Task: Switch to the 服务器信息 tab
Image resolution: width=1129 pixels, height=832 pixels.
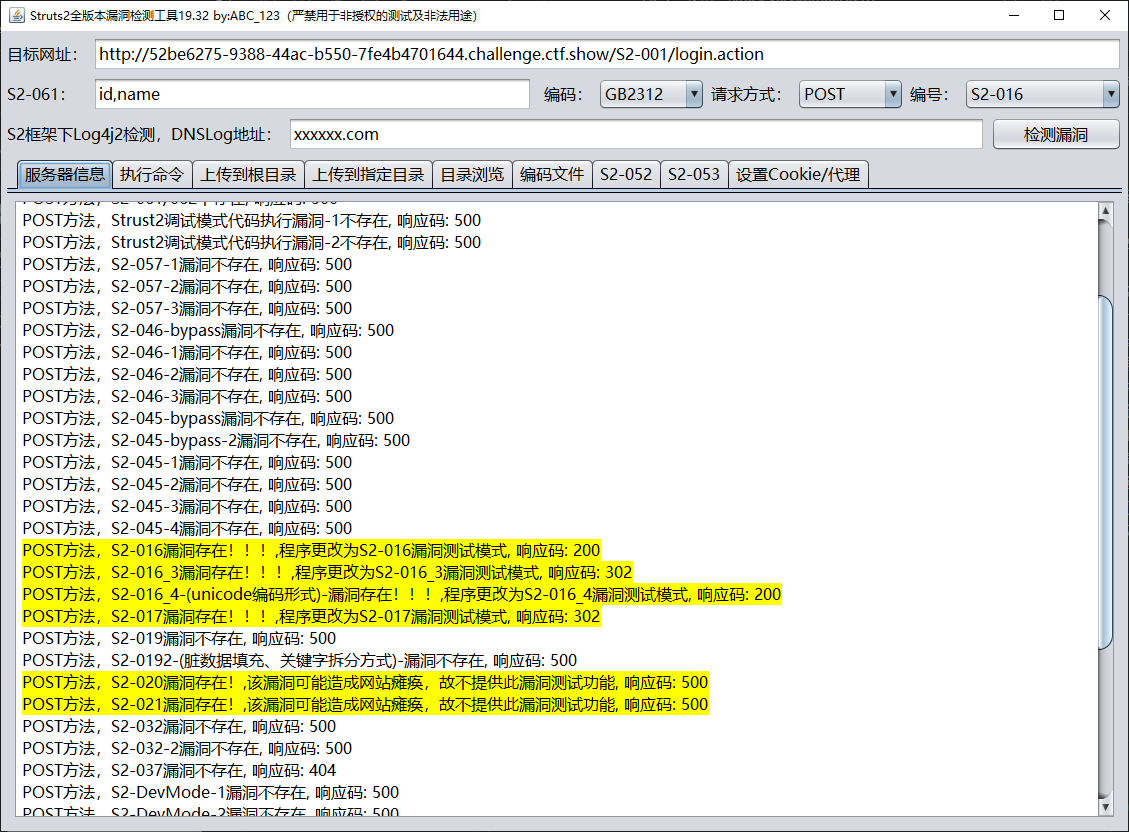Action: tap(65, 174)
